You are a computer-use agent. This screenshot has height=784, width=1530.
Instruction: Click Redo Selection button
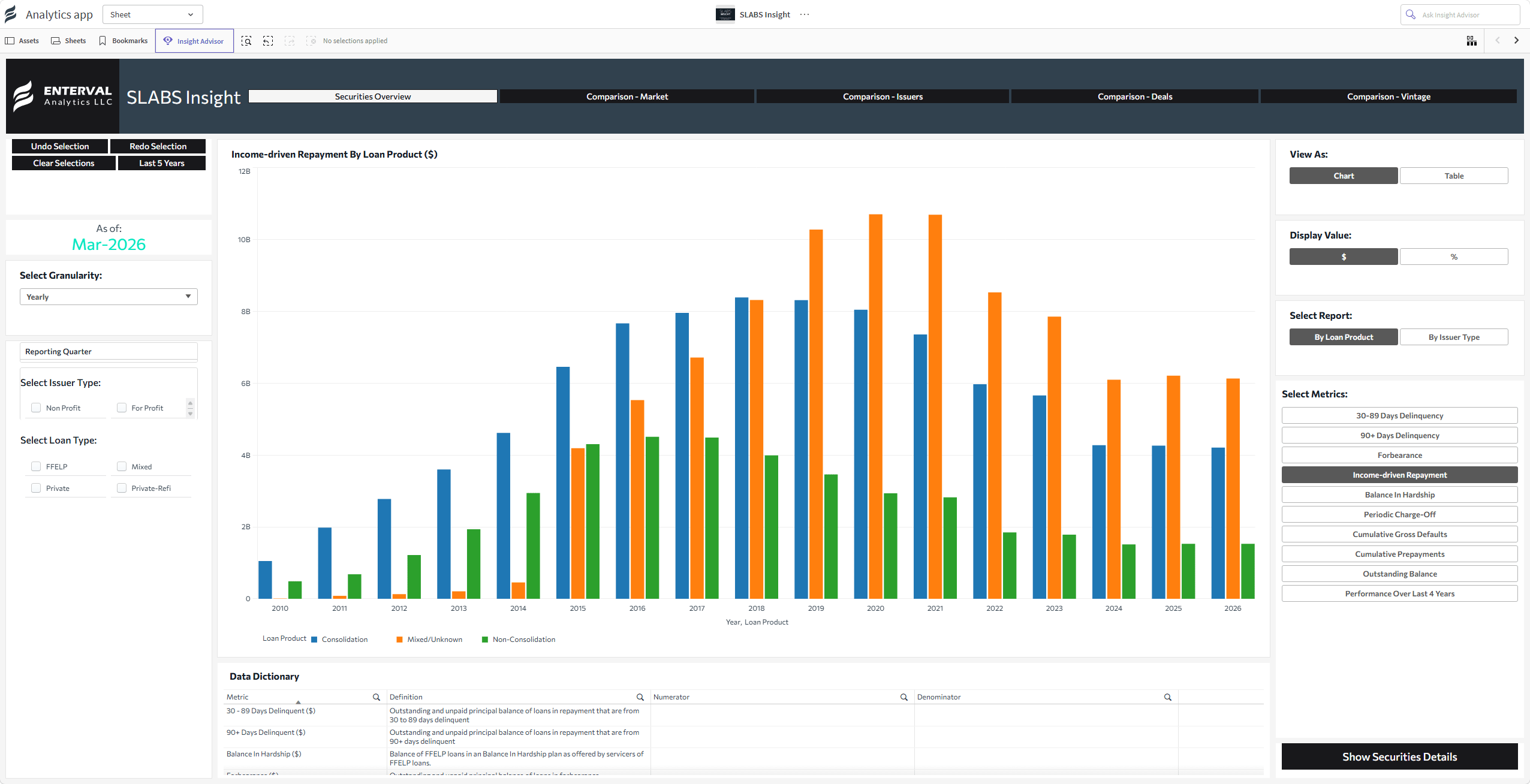[158, 146]
